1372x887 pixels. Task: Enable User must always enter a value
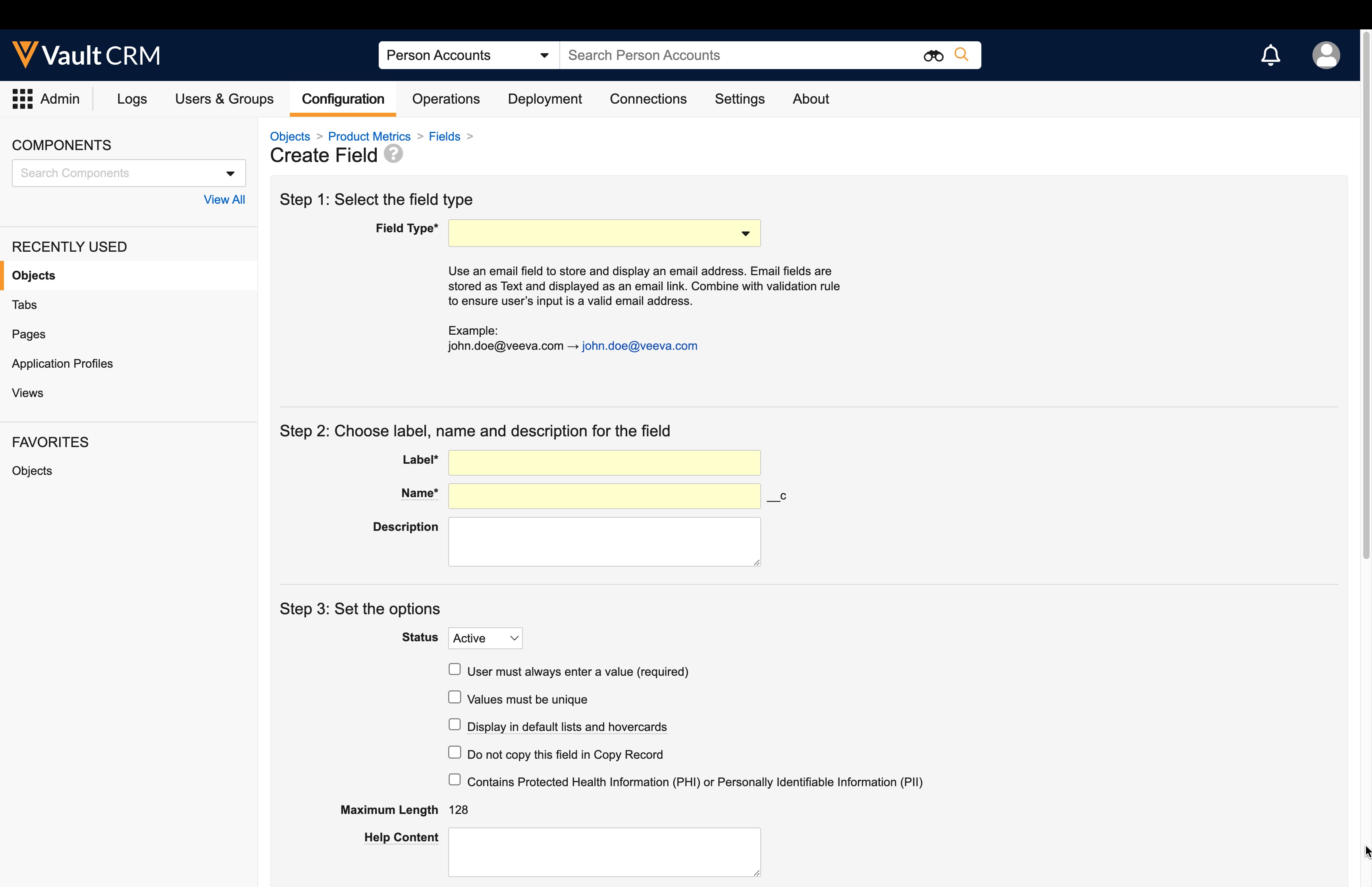pos(454,669)
